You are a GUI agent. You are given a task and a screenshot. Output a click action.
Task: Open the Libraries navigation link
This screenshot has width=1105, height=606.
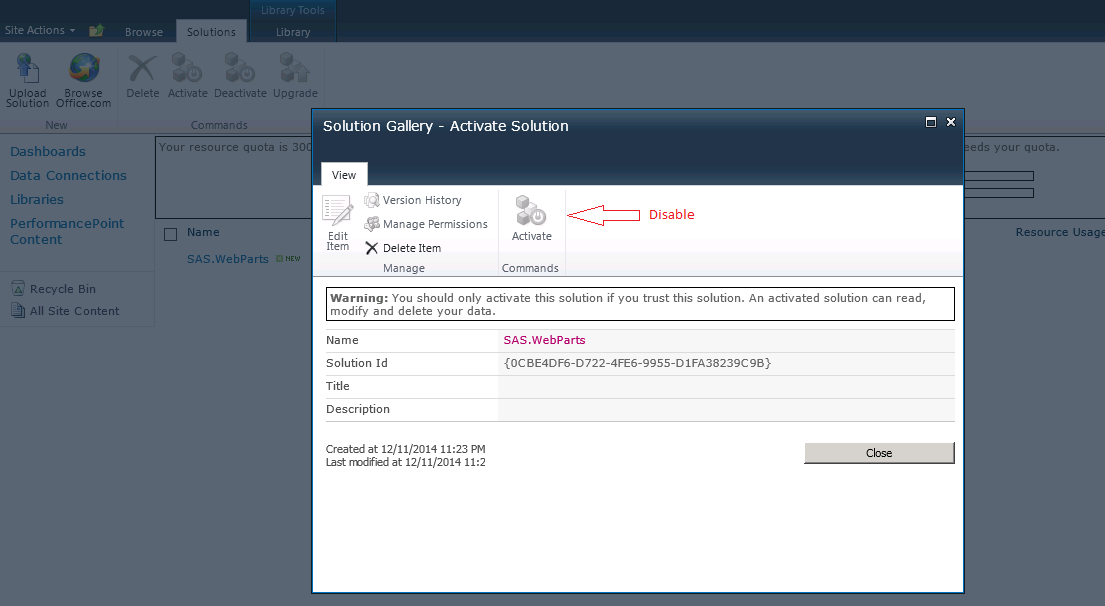(x=37, y=199)
